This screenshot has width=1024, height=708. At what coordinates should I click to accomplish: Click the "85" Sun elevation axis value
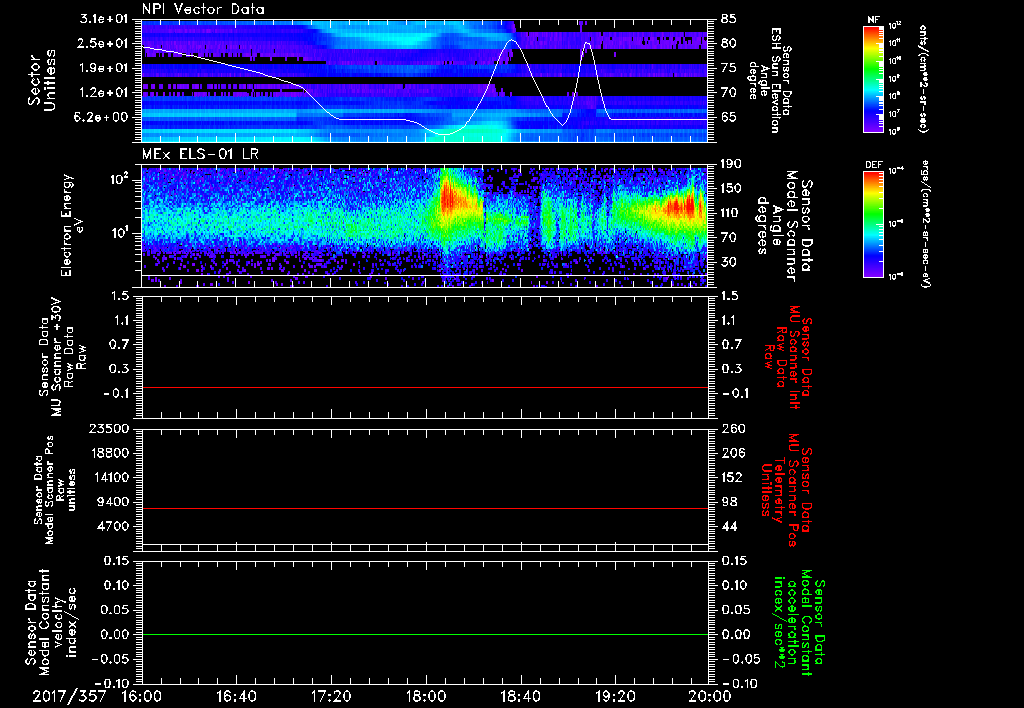[730, 19]
